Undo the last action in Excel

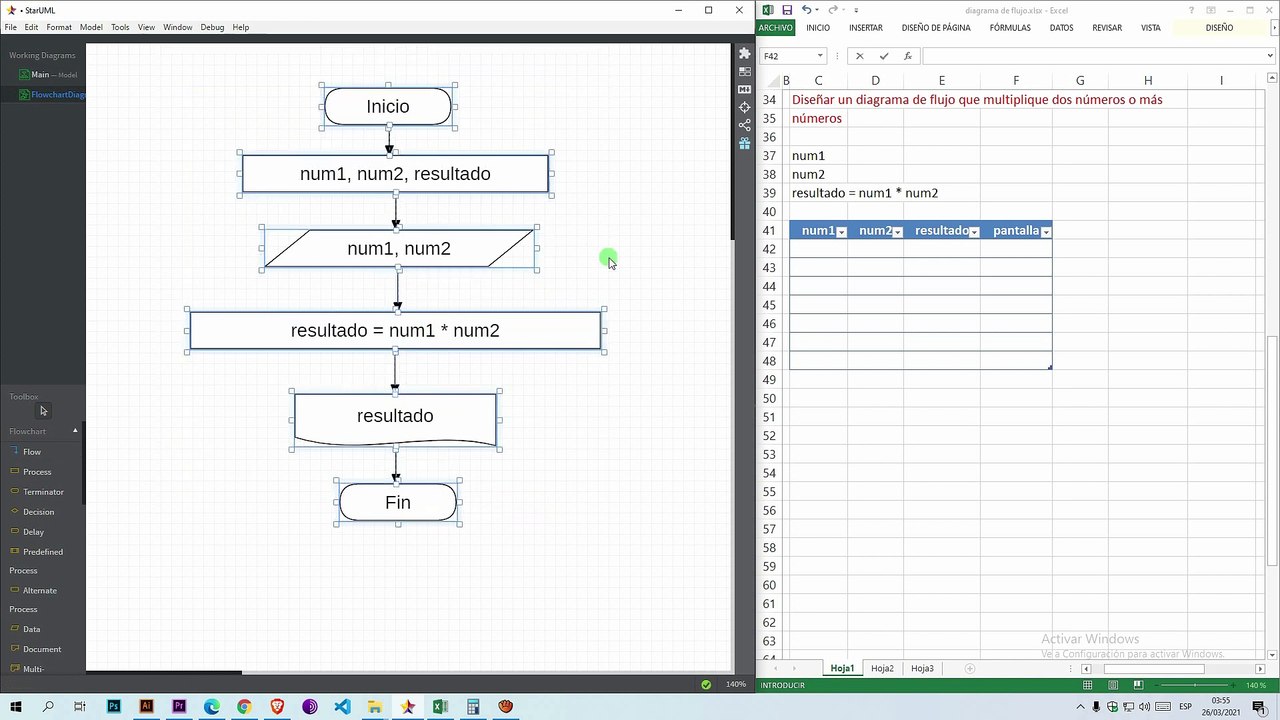806,10
